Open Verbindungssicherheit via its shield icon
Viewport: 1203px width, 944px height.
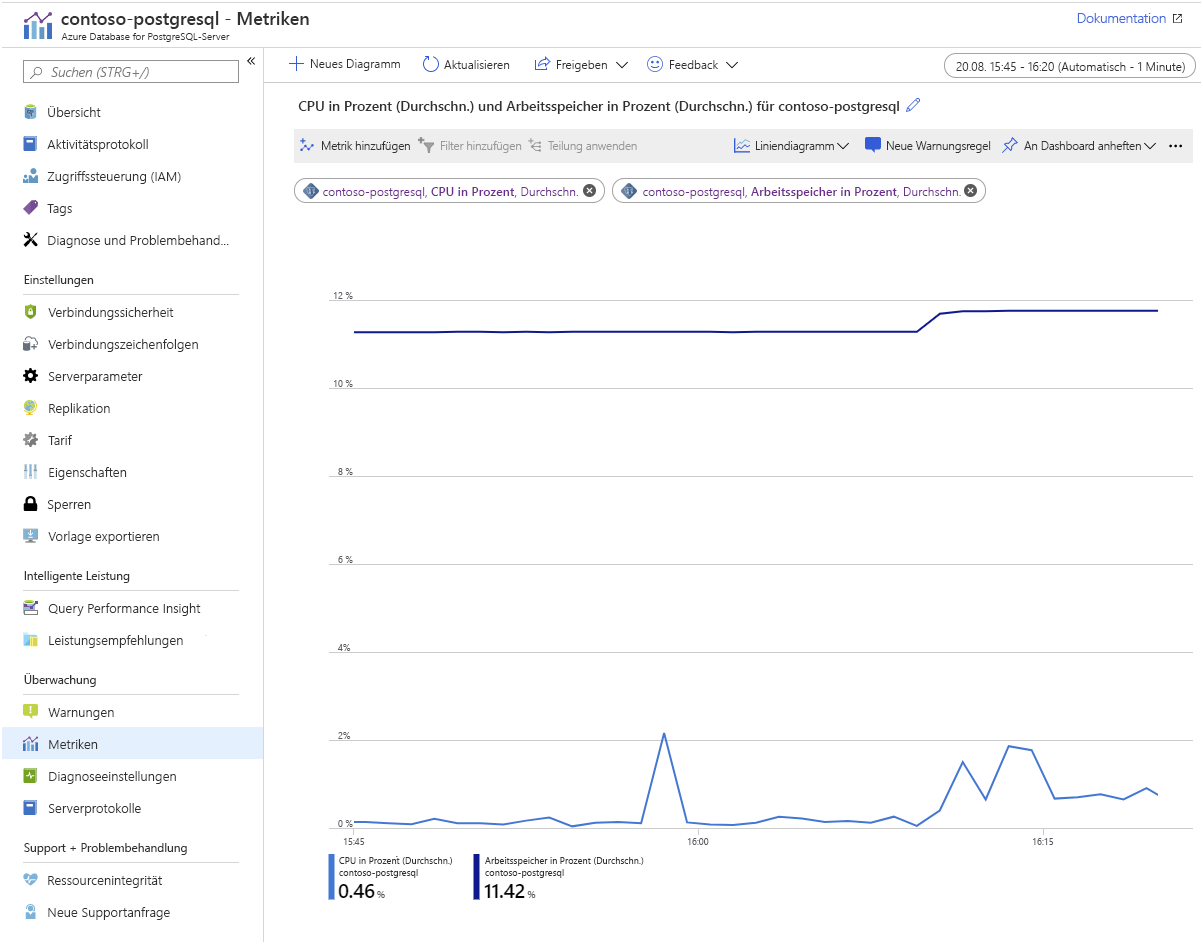tap(31, 312)
